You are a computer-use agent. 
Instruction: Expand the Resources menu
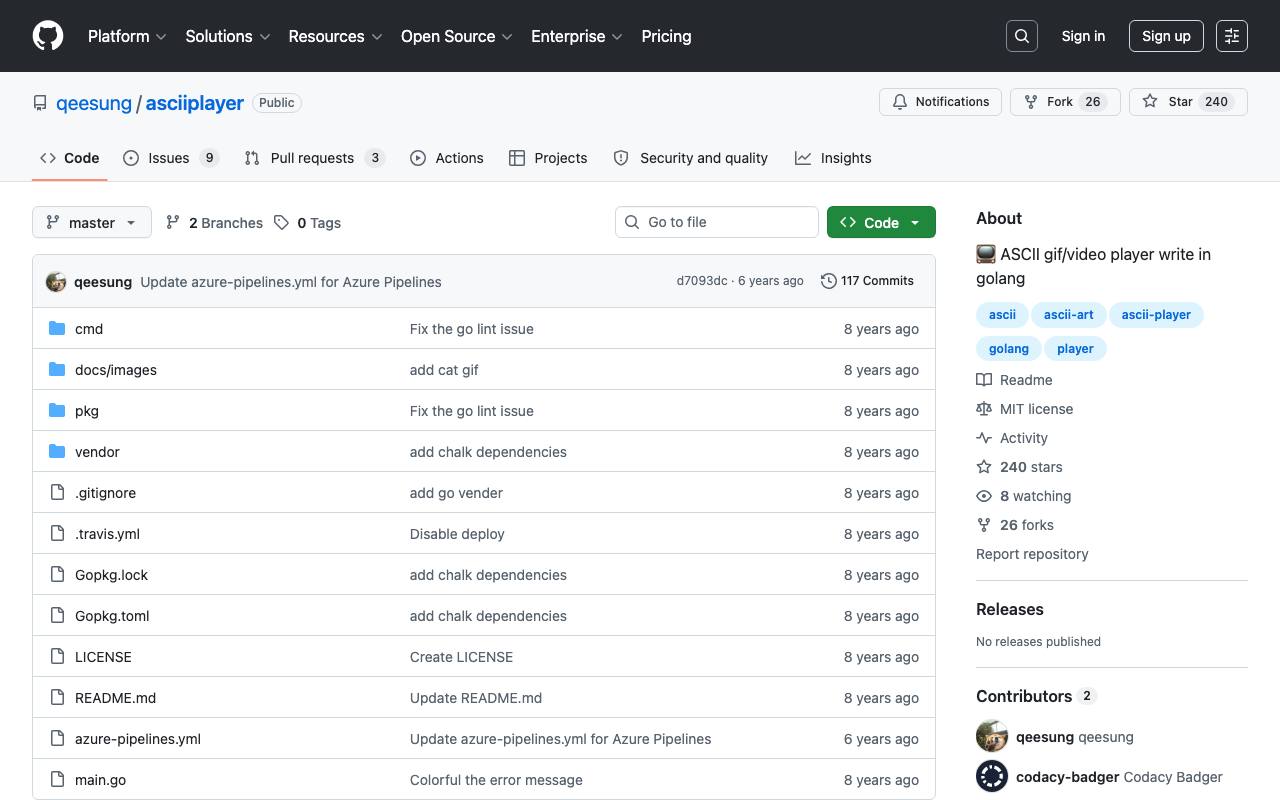click(x=335, y=36)
